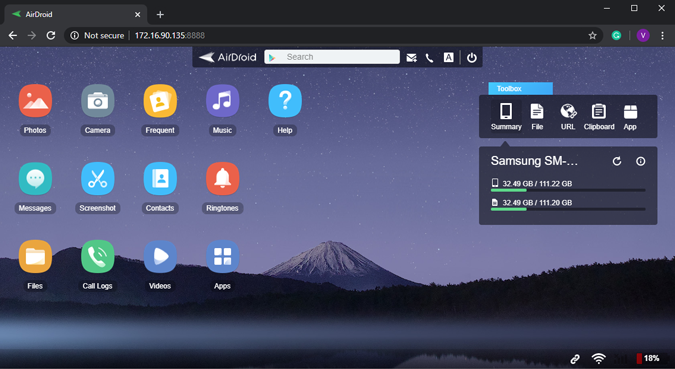Screen dimensions: 675x369
Task: Click the SD card storage usage bar
Action: 568,209
